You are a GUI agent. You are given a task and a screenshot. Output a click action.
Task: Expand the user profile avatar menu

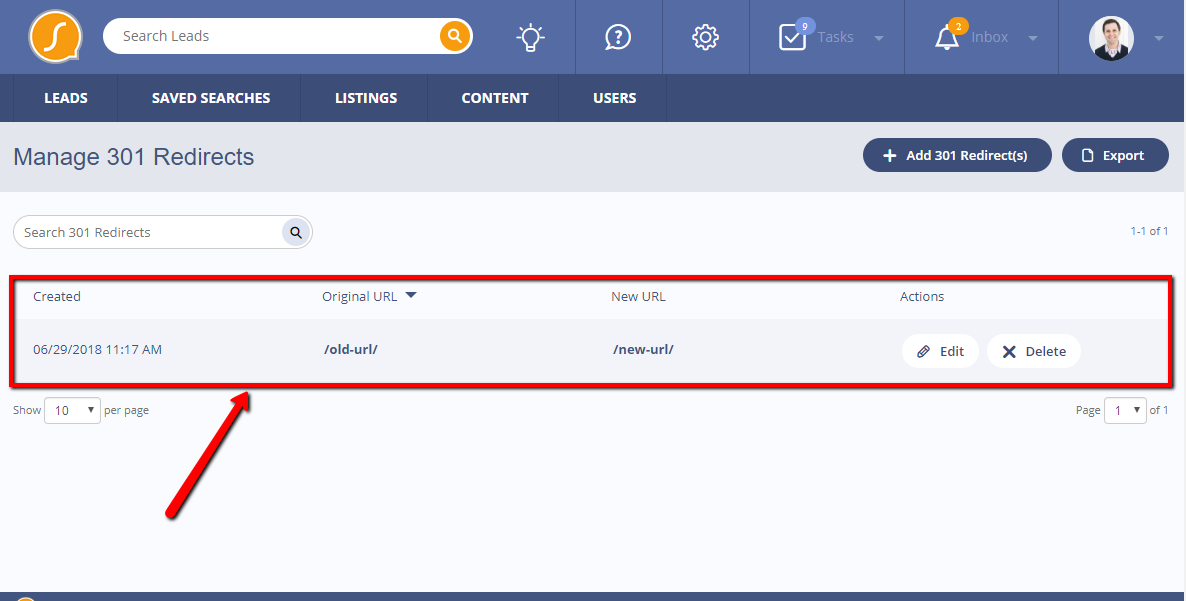coord(1111,38)
